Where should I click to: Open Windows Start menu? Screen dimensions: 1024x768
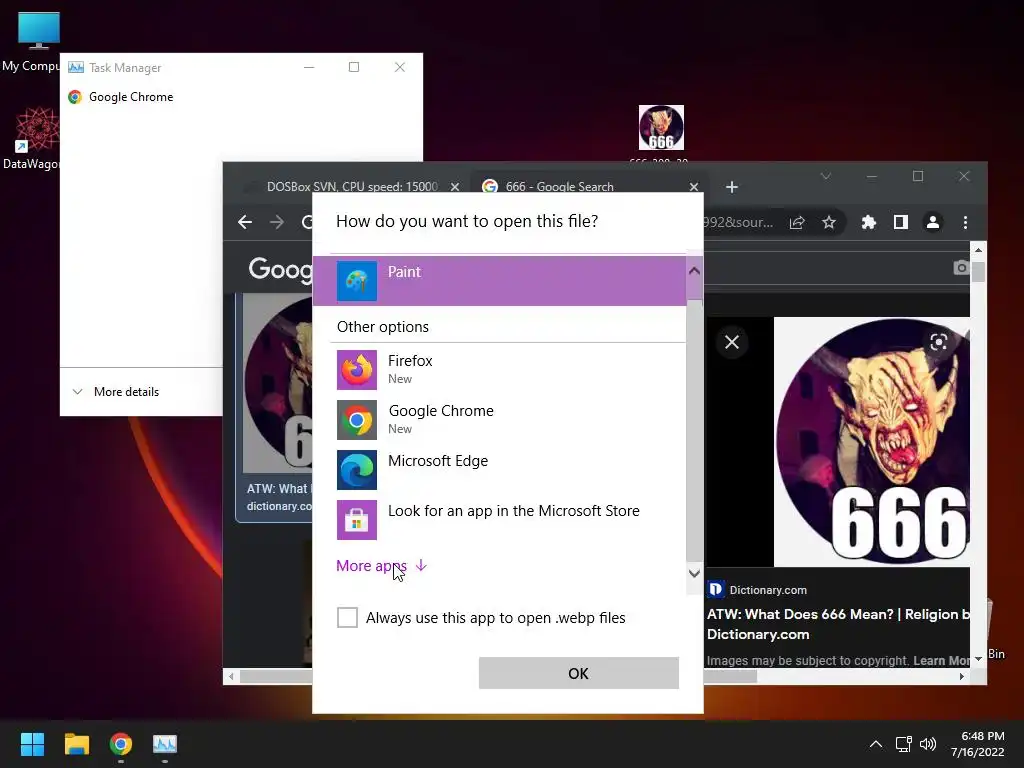[x=32, y=744]
